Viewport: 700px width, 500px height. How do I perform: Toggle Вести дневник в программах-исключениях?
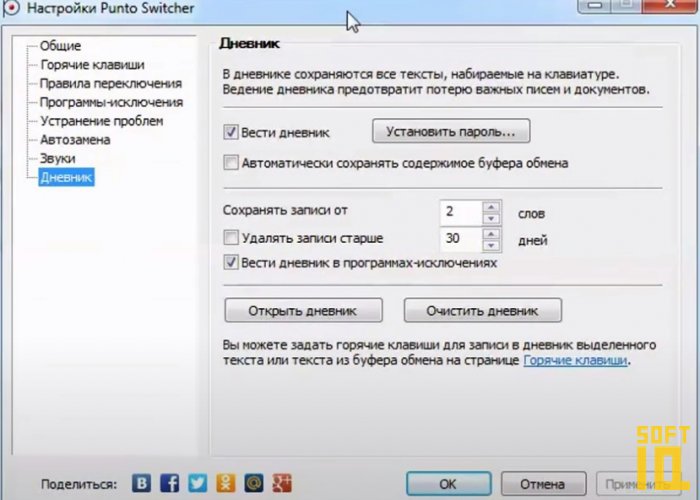pyautogui.click(x=231, y=262)
